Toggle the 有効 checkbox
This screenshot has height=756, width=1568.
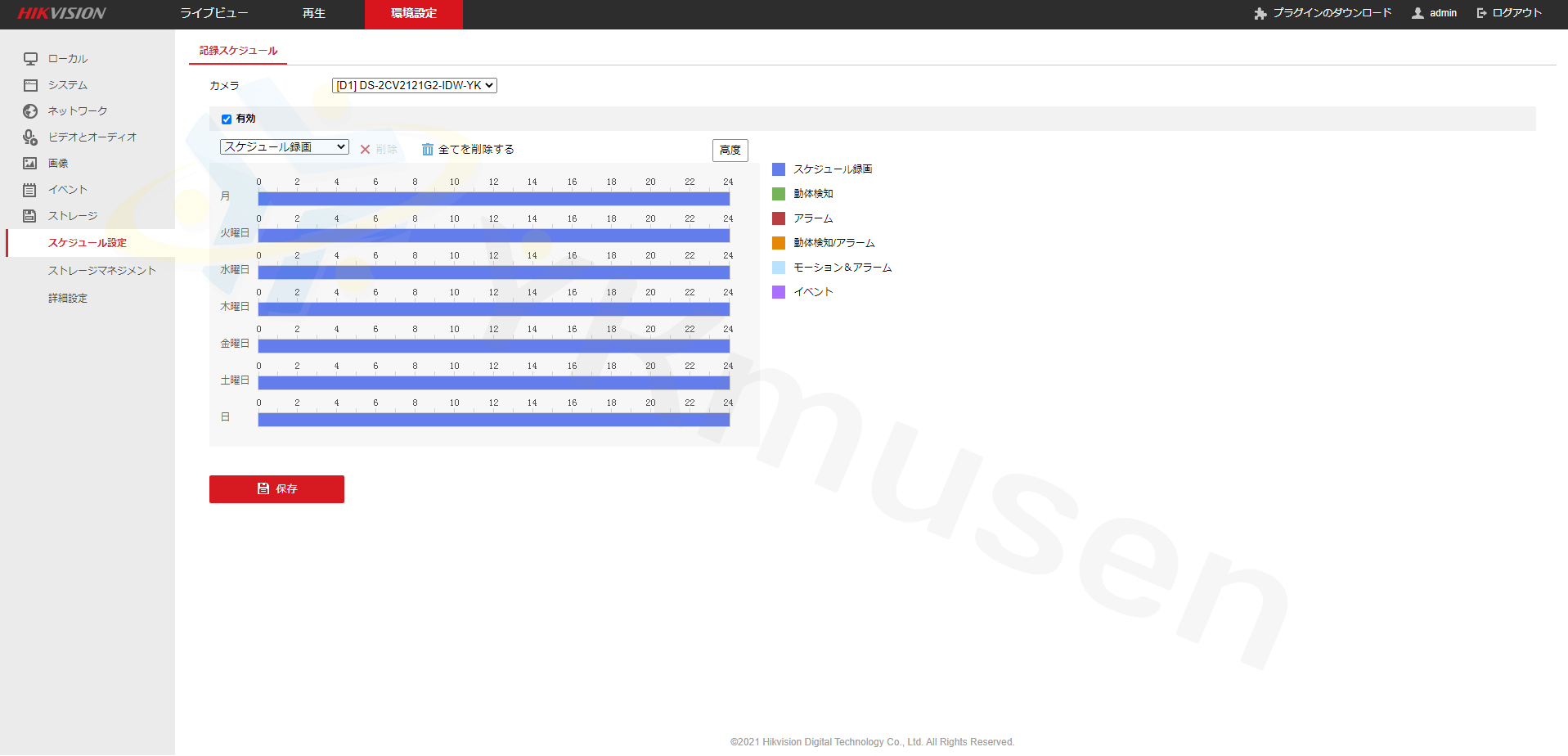point(227,119)
